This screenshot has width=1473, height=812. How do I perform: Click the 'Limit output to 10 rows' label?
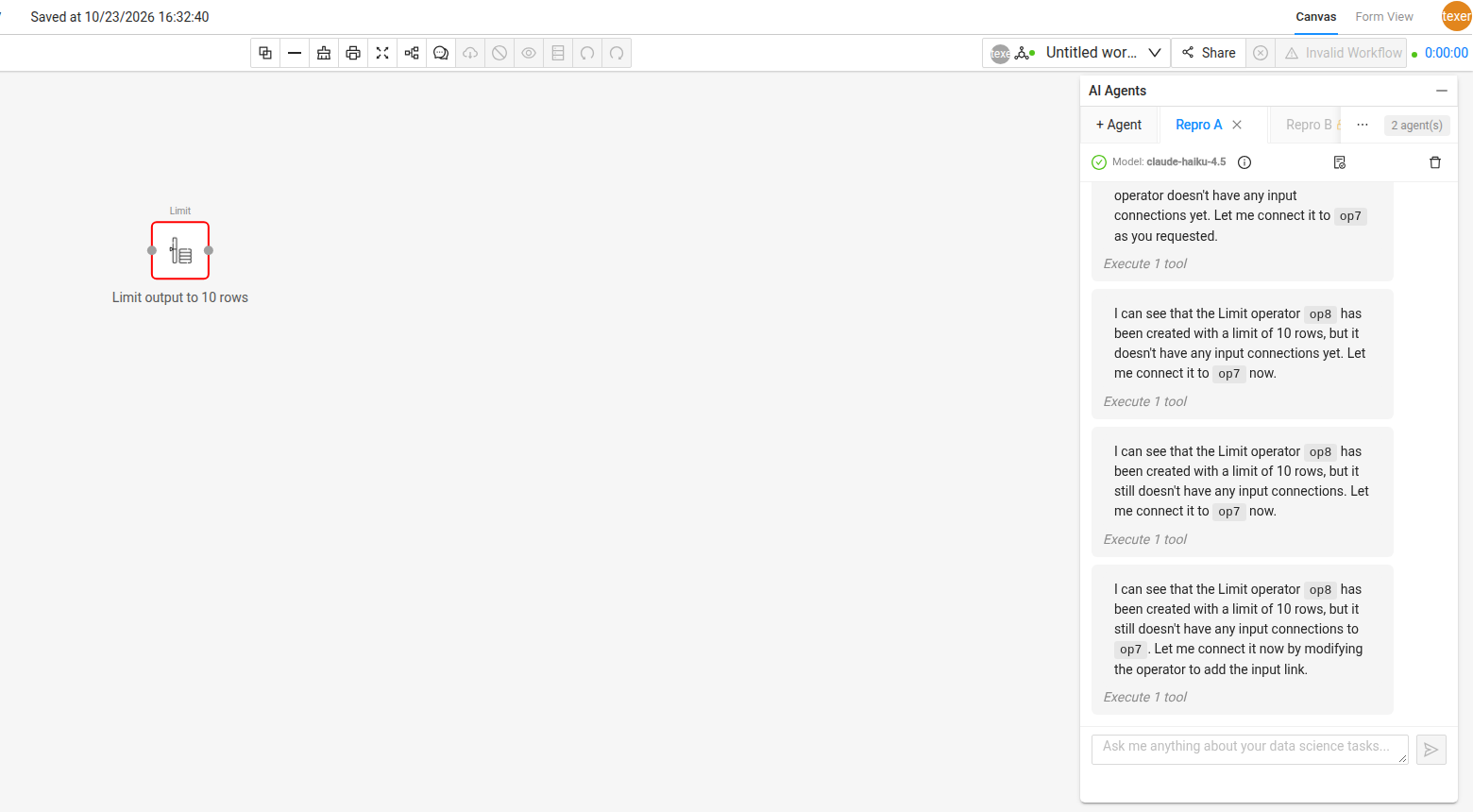click(180, 297)
